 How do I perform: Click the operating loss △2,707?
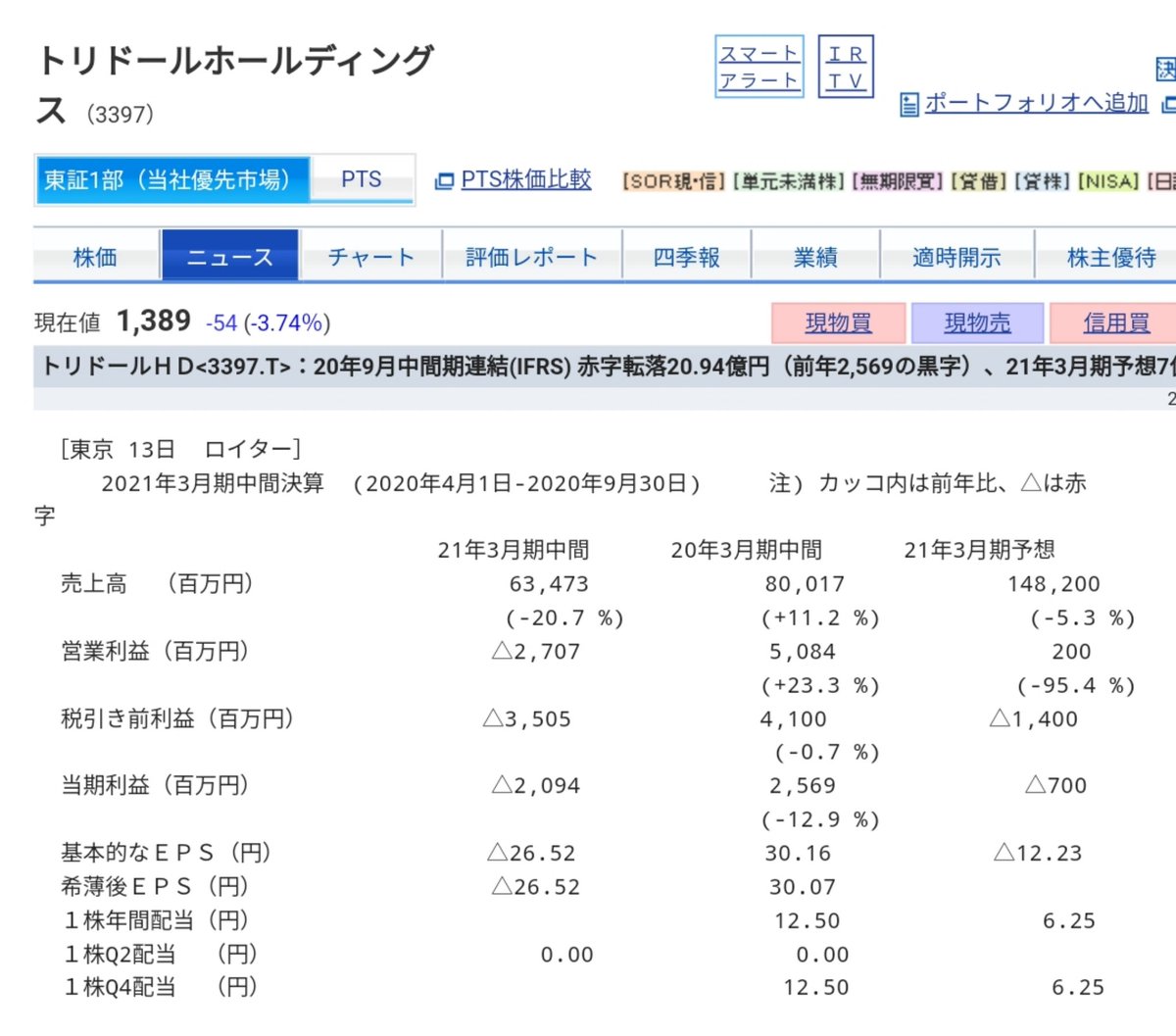point(536,652)
